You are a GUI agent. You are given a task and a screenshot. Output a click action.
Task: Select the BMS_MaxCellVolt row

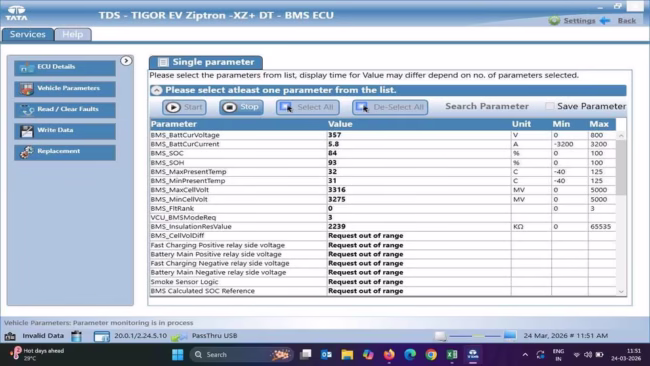click(383, 190)
